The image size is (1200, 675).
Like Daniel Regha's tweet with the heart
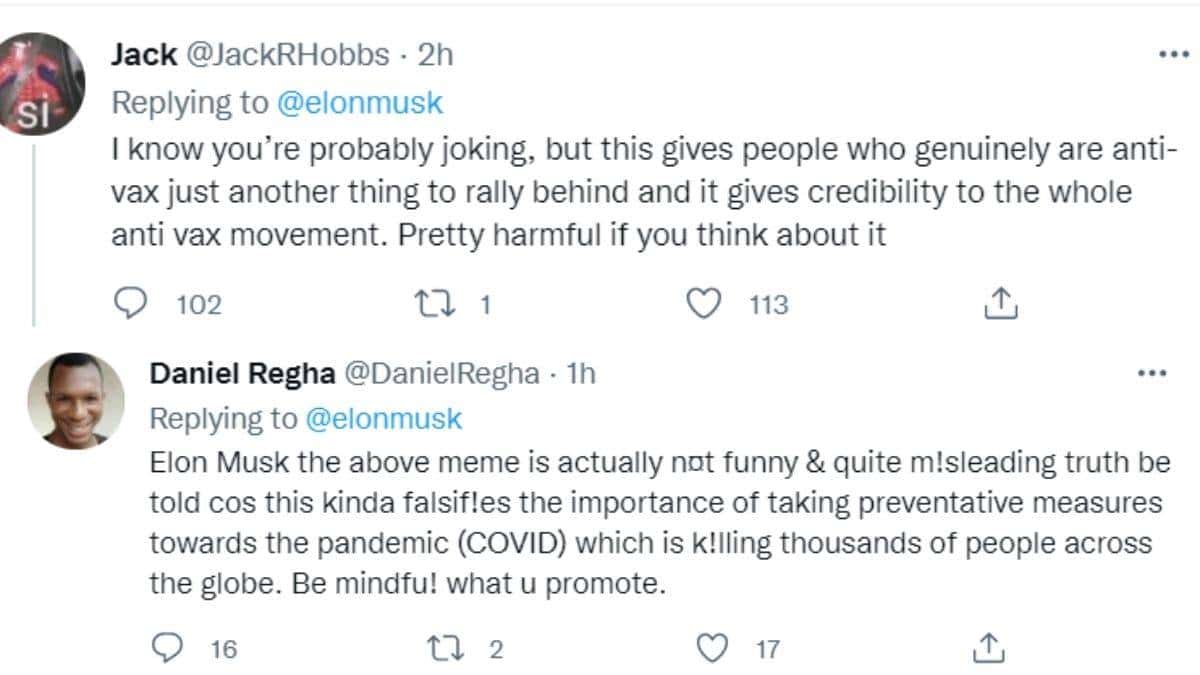coord(711,648)
